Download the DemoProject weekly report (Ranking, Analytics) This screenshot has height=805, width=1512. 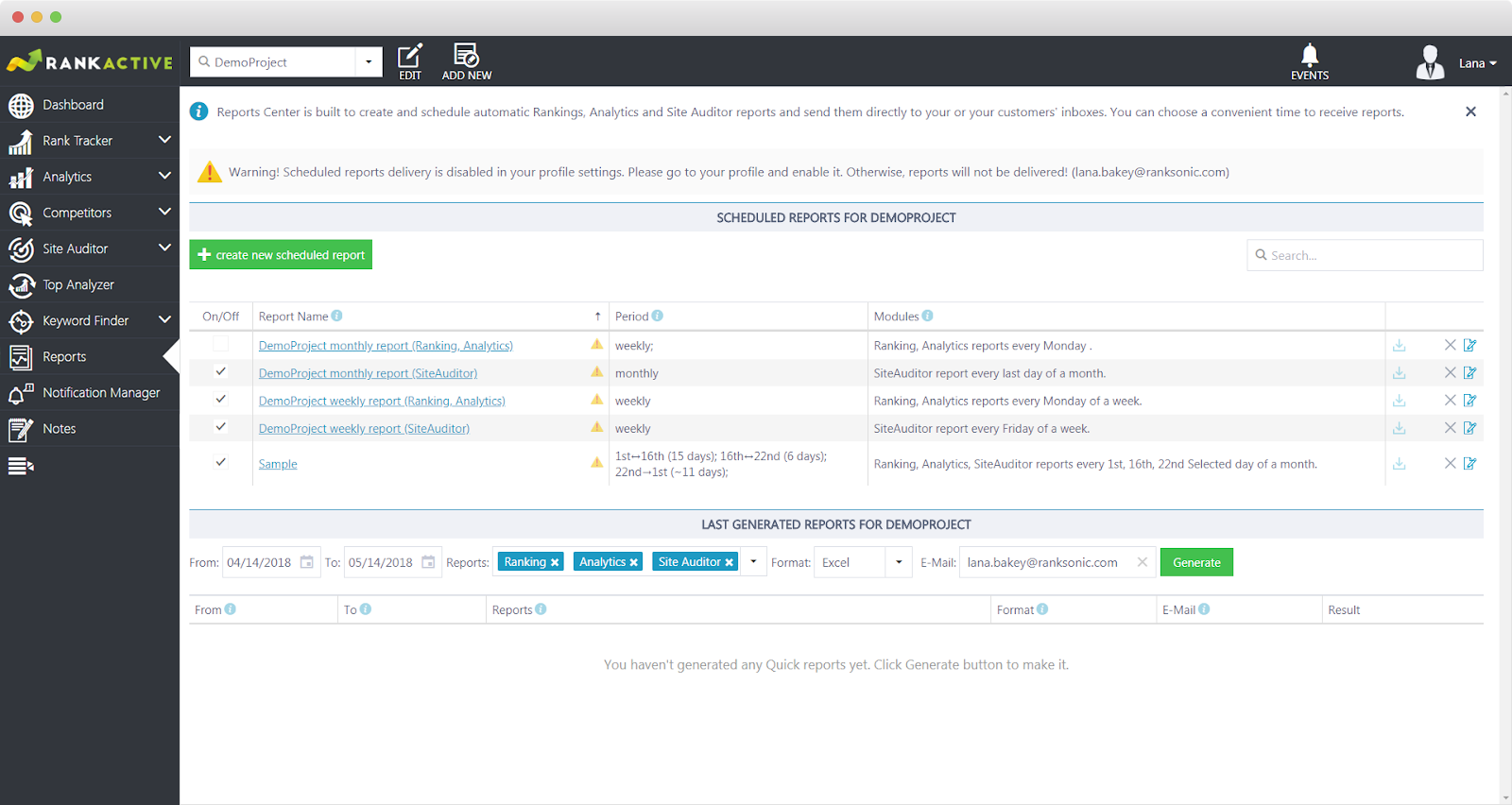coord(1399,401)
